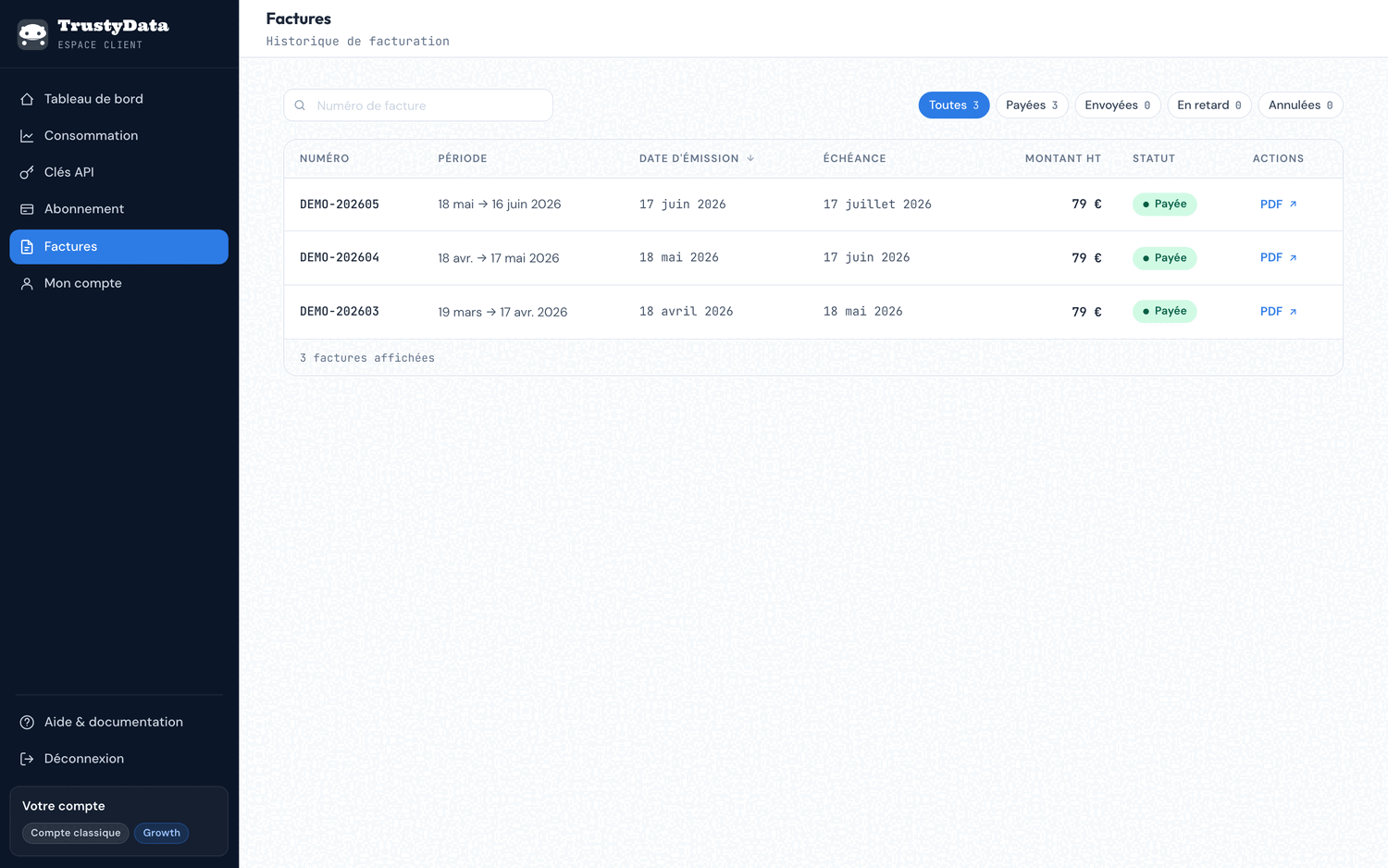Screen dimensions: 1388x868
Task: Click the 3 factures affichées footer text
Action: pos(367,358)
